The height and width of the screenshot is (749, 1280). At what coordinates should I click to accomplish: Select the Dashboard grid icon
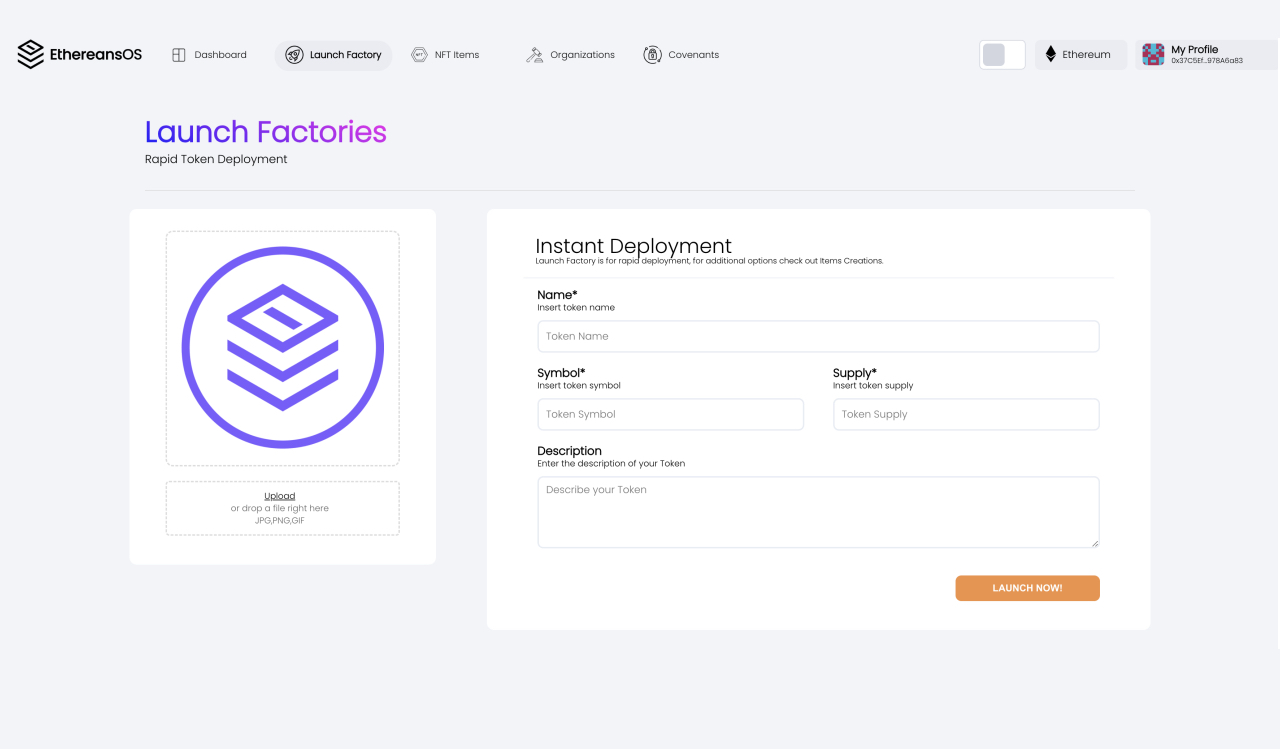(178, 54)
